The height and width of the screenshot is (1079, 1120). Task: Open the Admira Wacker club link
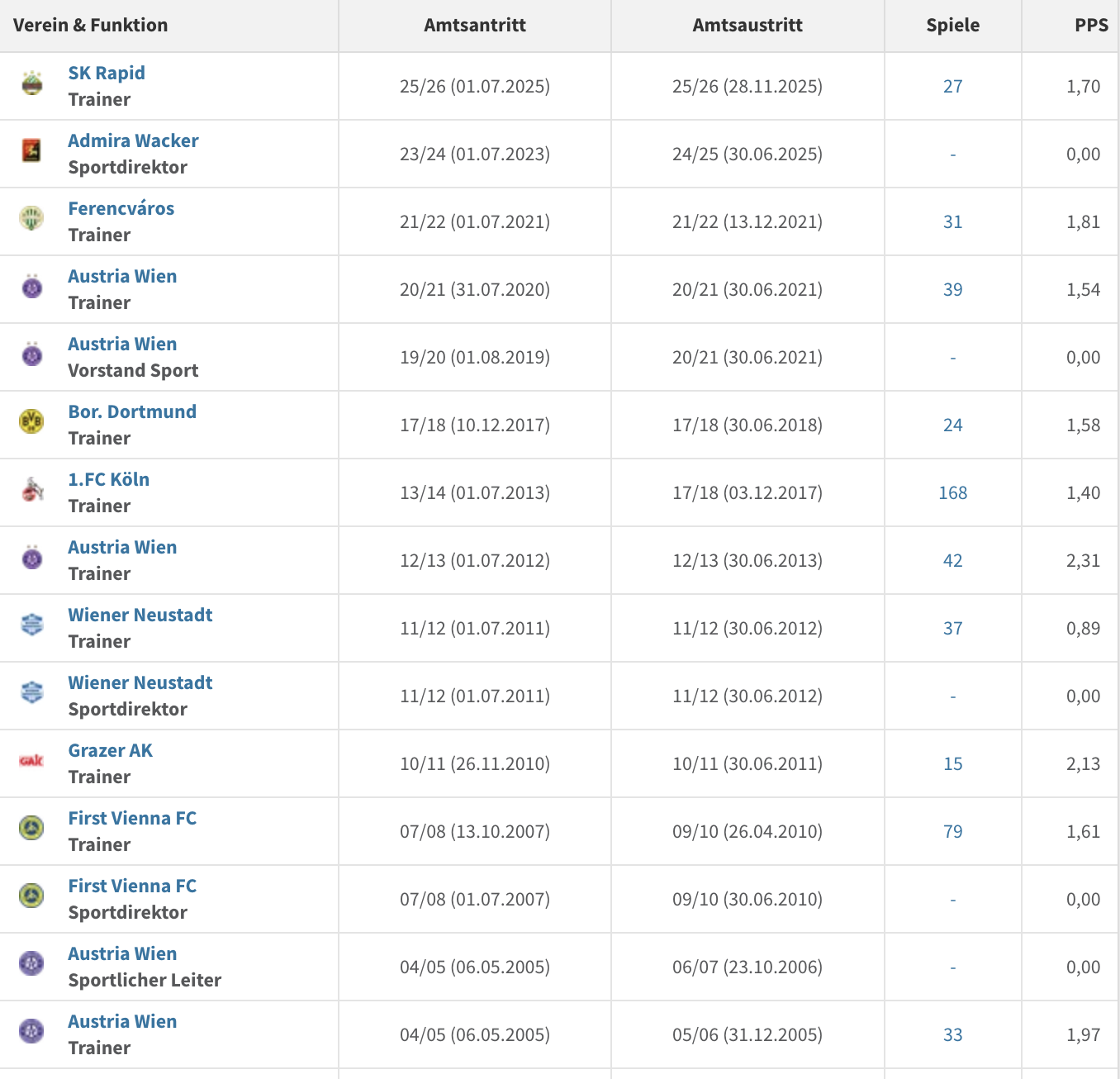pos(133,140)
